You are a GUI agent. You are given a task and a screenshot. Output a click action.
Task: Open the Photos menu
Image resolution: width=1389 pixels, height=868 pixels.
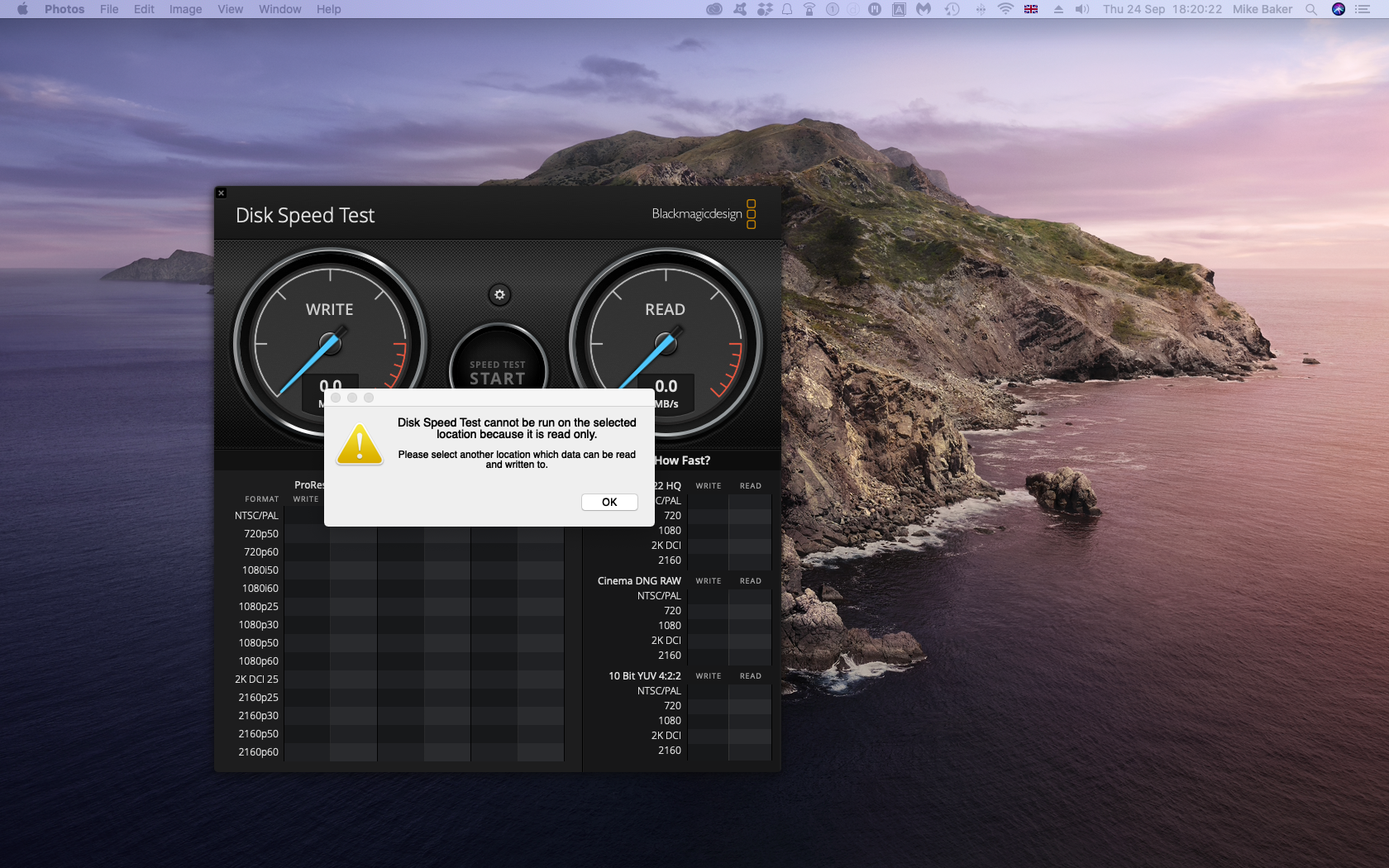(x=64, y=9)
